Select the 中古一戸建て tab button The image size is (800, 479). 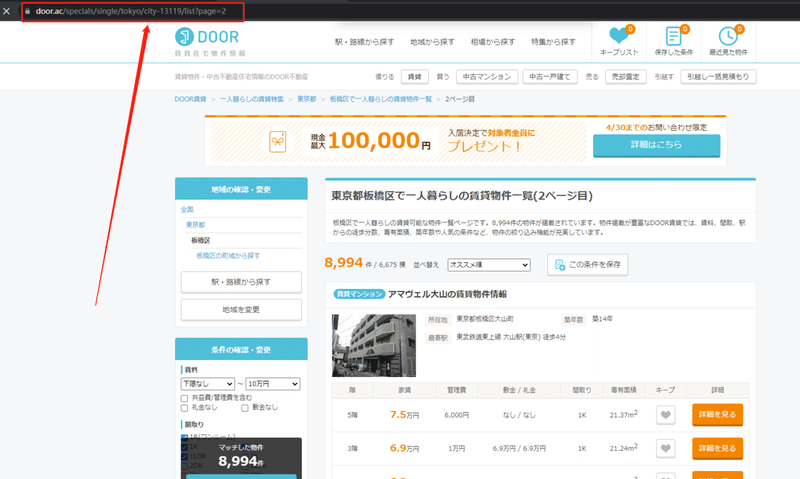click(x=549, y=77)
